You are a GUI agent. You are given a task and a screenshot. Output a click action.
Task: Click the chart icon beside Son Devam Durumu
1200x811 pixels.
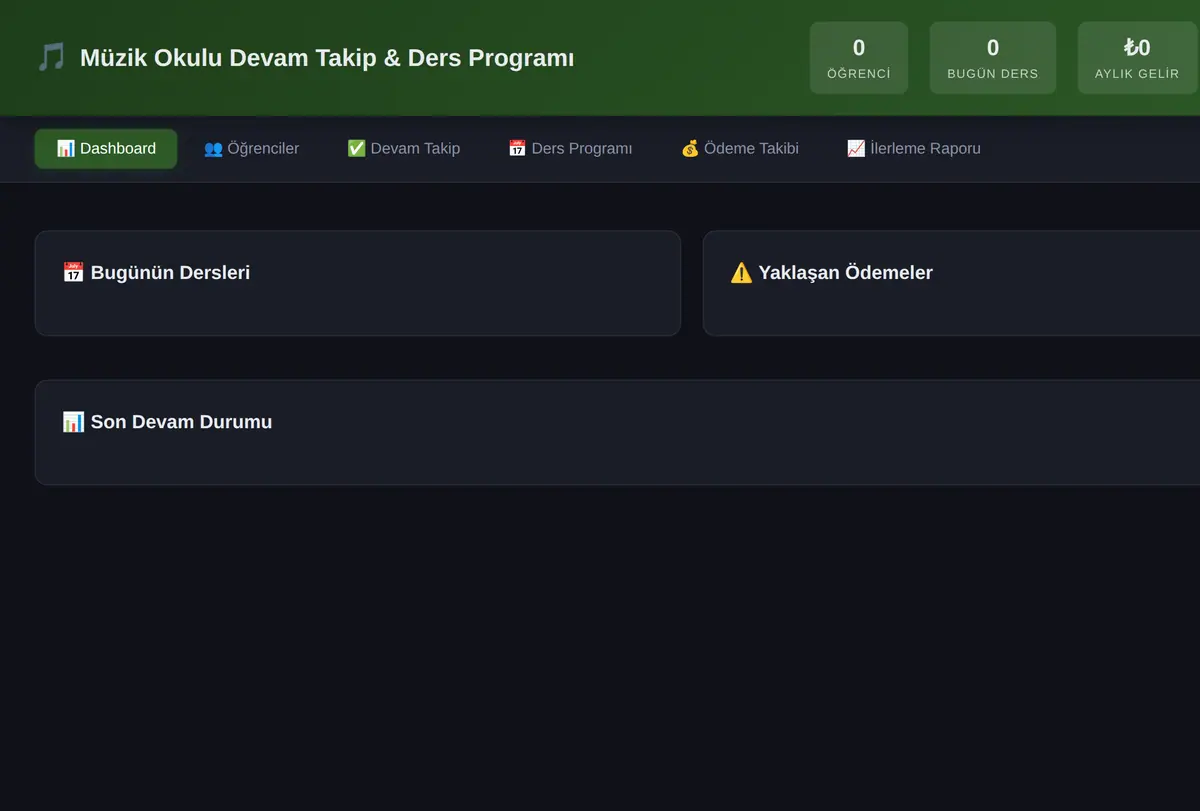tap(73, 422)
